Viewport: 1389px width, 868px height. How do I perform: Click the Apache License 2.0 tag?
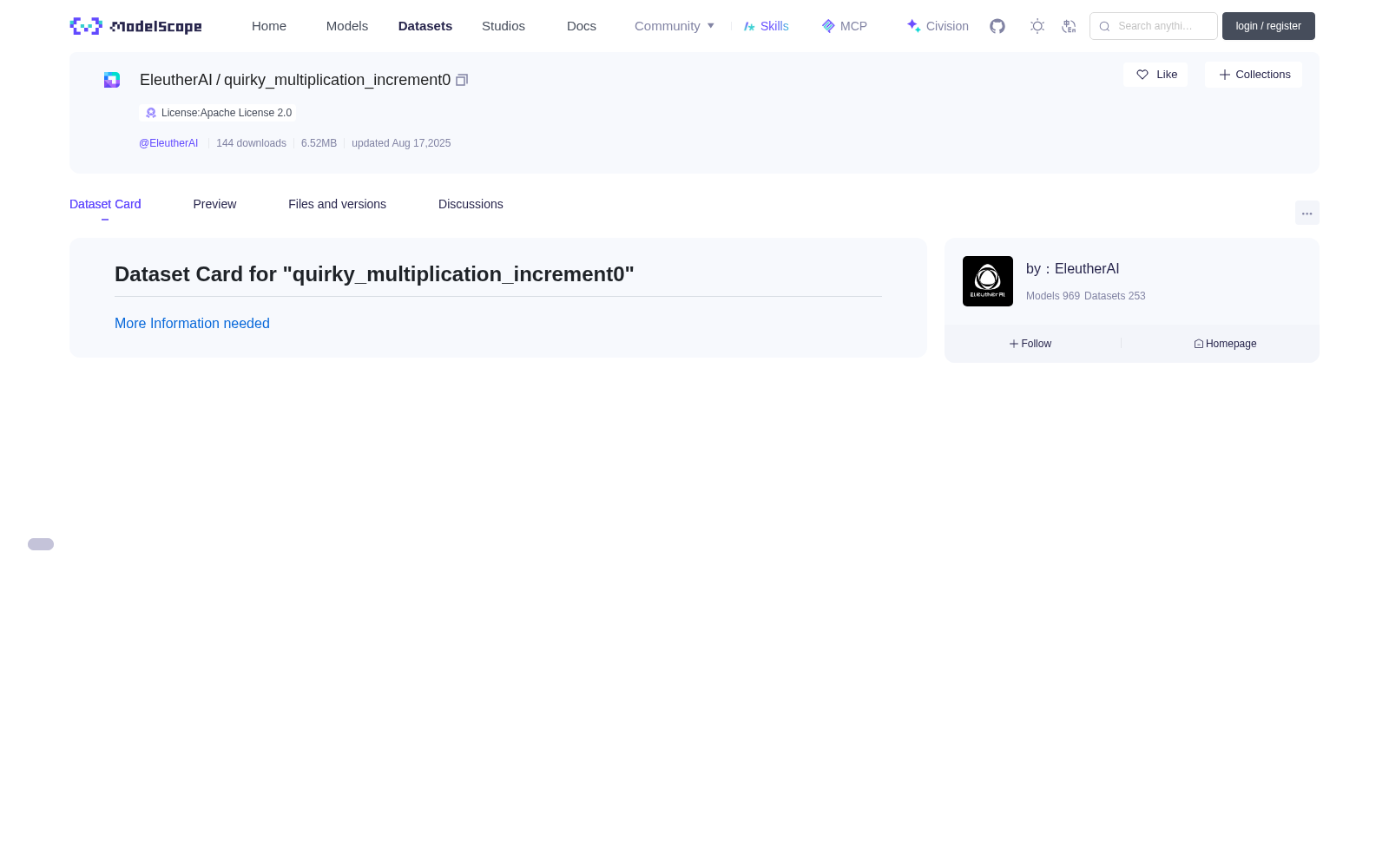pos(218,113)
